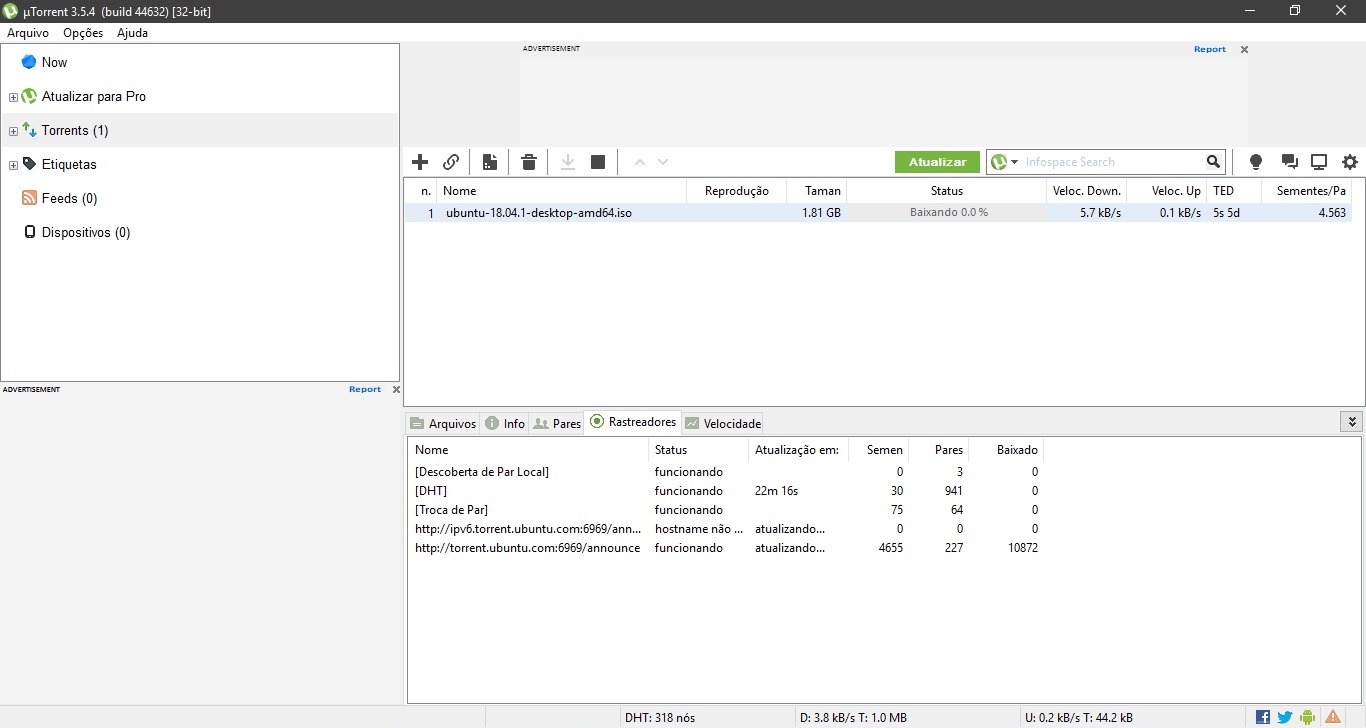Expand the Etiquetas tree node
The image size is (1366, 728).
[x=13, y=165]
